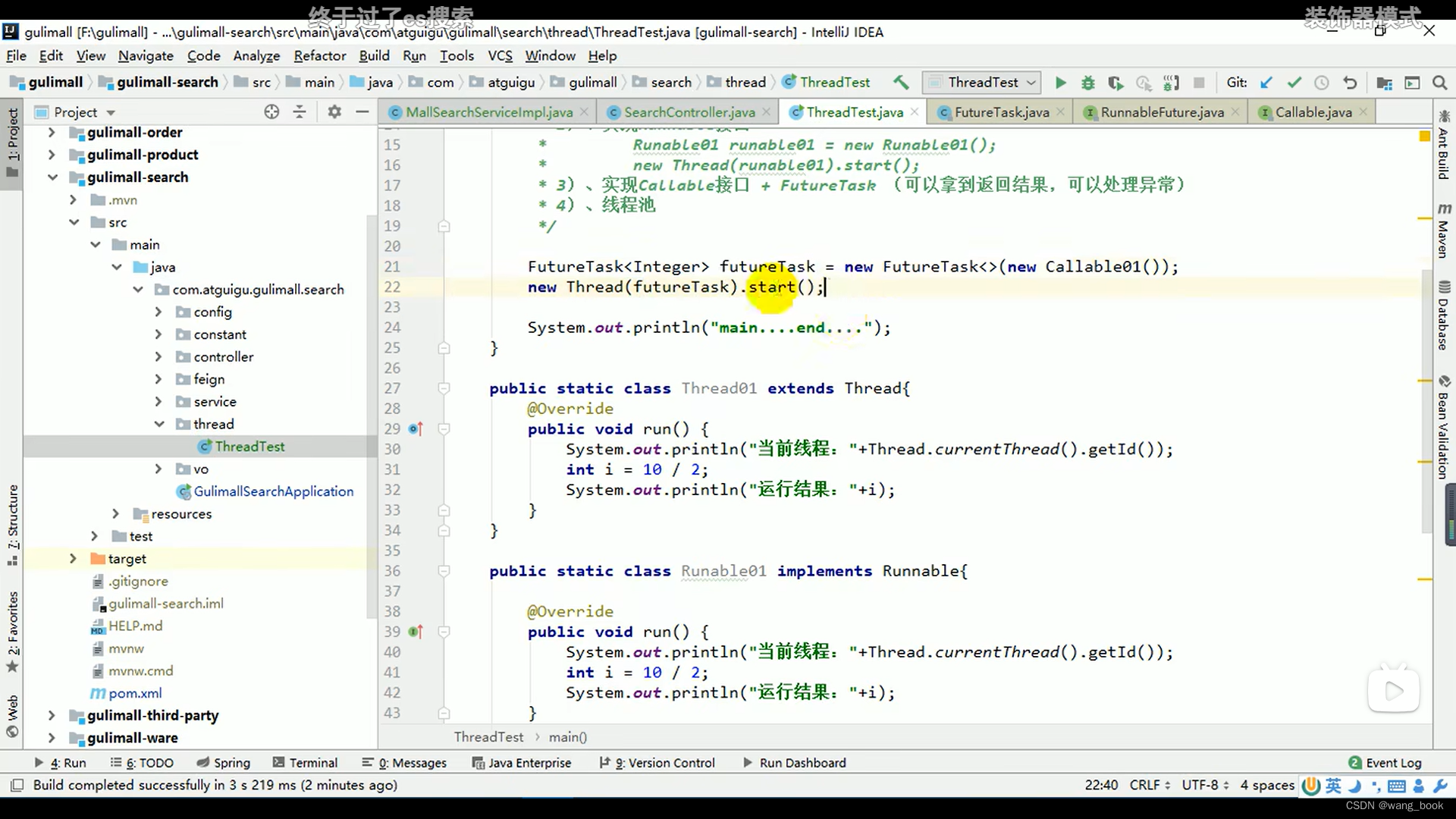This screenshot has width=1456, height=819.
Task: Start debugging with the bug icon
Action: pos(1088,83)
